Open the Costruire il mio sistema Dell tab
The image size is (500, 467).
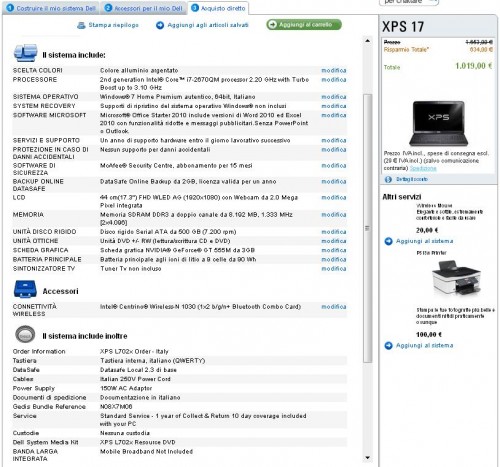click(x=51, y=8)
